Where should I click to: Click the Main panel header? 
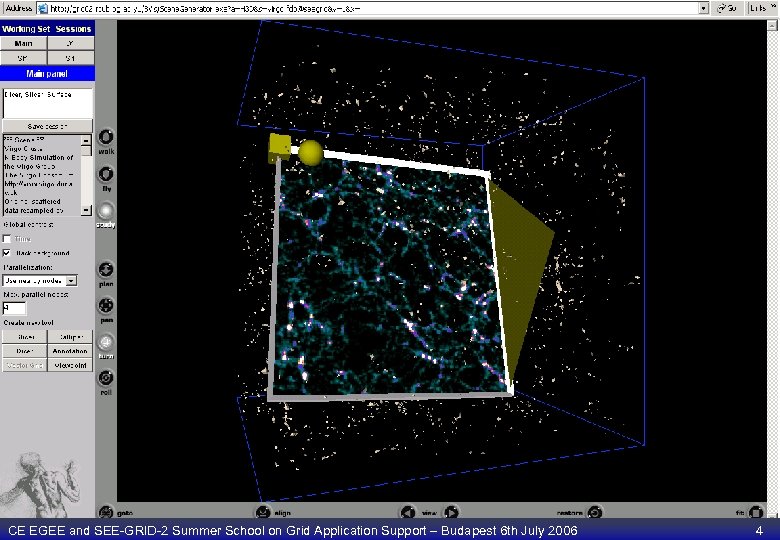point(47,74)
